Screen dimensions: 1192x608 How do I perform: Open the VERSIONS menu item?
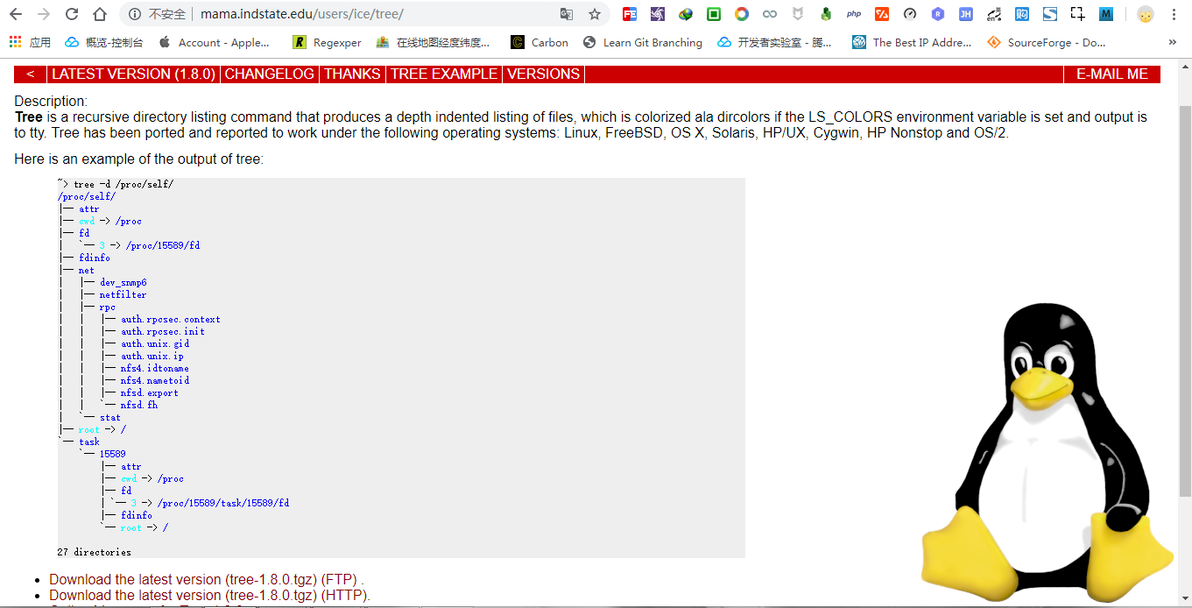(x=544, y=74)
